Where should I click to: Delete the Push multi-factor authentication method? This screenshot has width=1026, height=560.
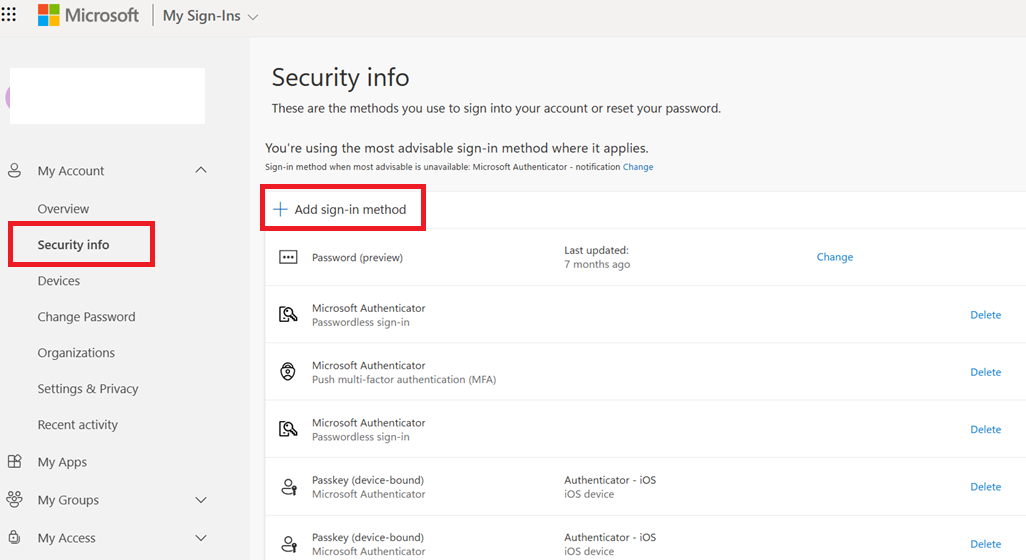(x=985, y=372)
